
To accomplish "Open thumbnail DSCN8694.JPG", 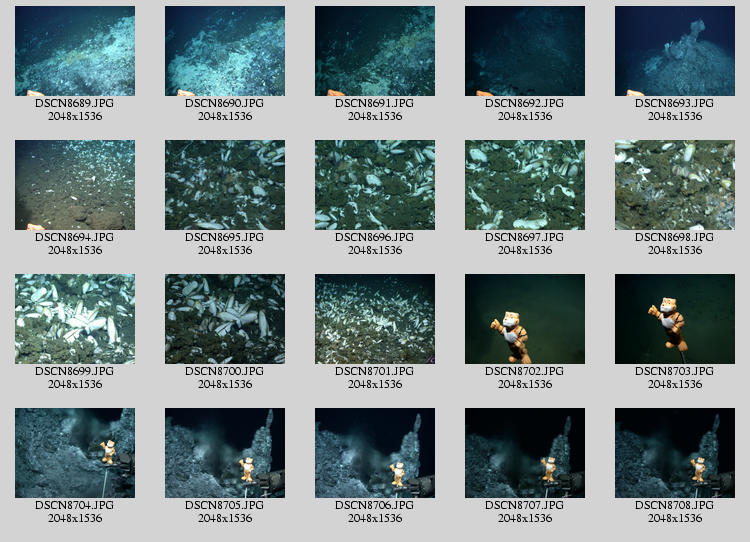I will point(75,185).
